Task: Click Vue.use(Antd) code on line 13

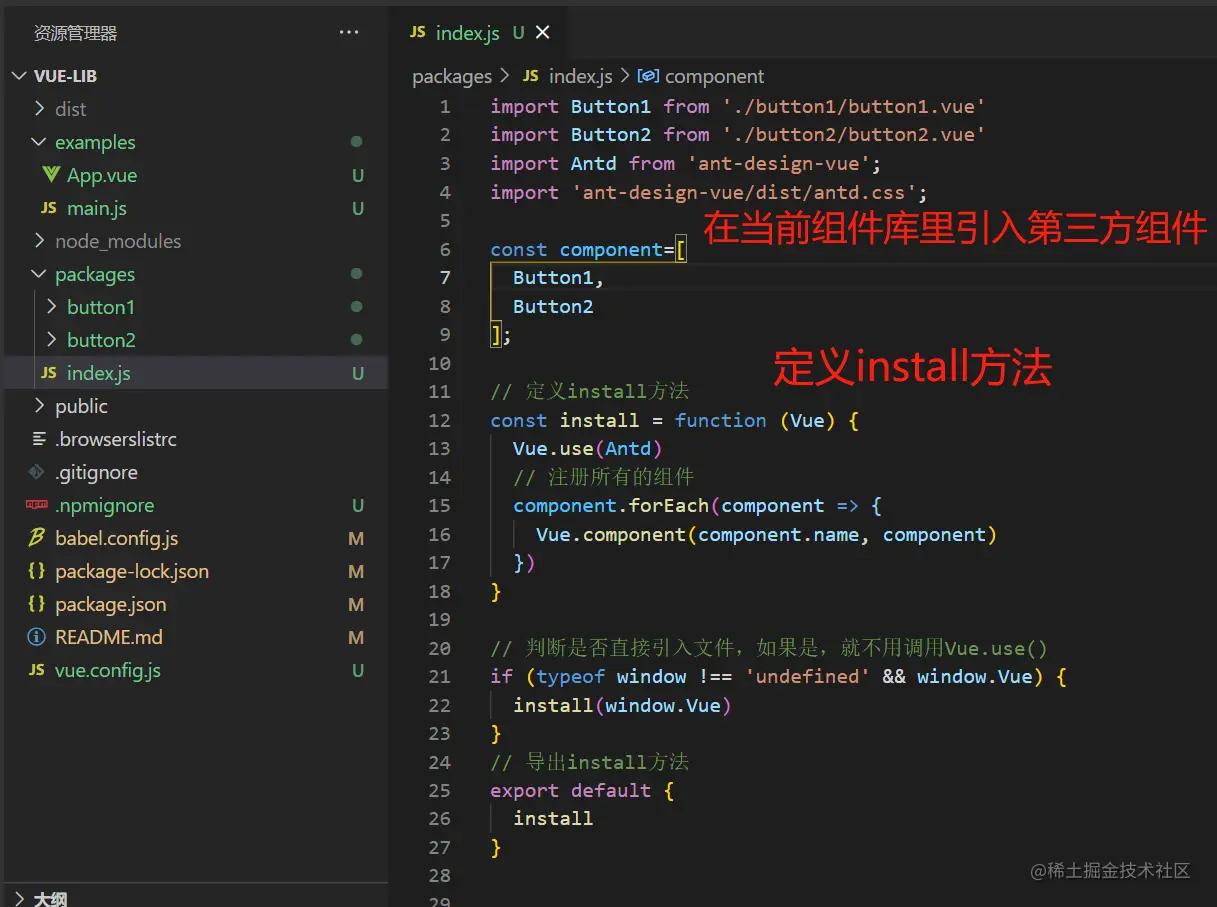Action: pos(588,448)
